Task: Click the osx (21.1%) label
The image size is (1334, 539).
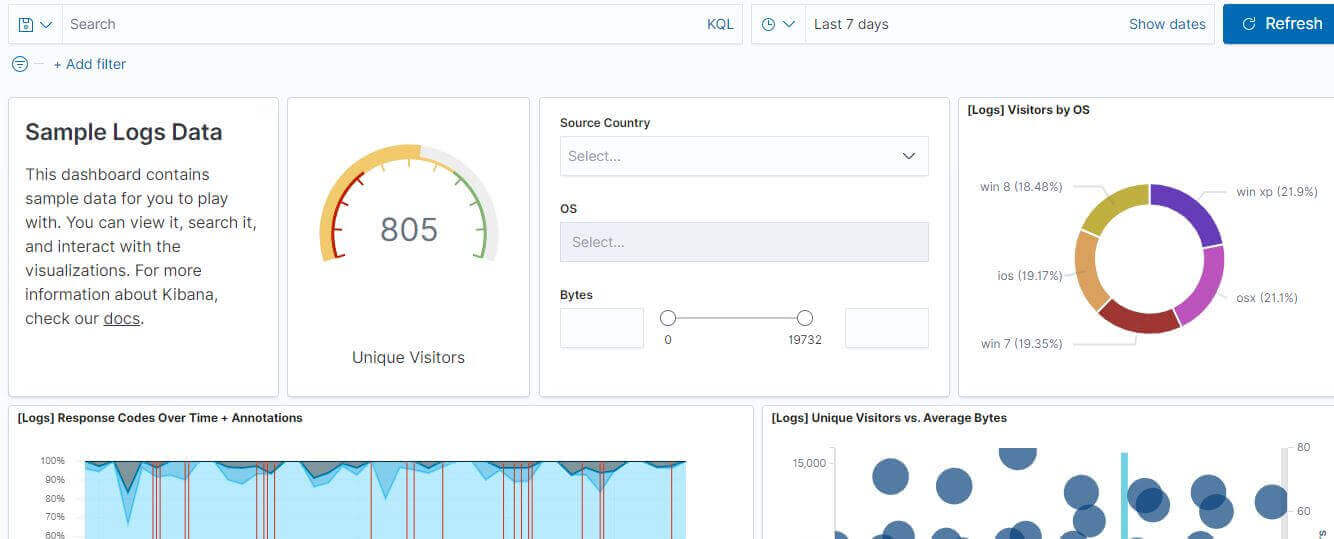Action: [x=1267, y=297]
